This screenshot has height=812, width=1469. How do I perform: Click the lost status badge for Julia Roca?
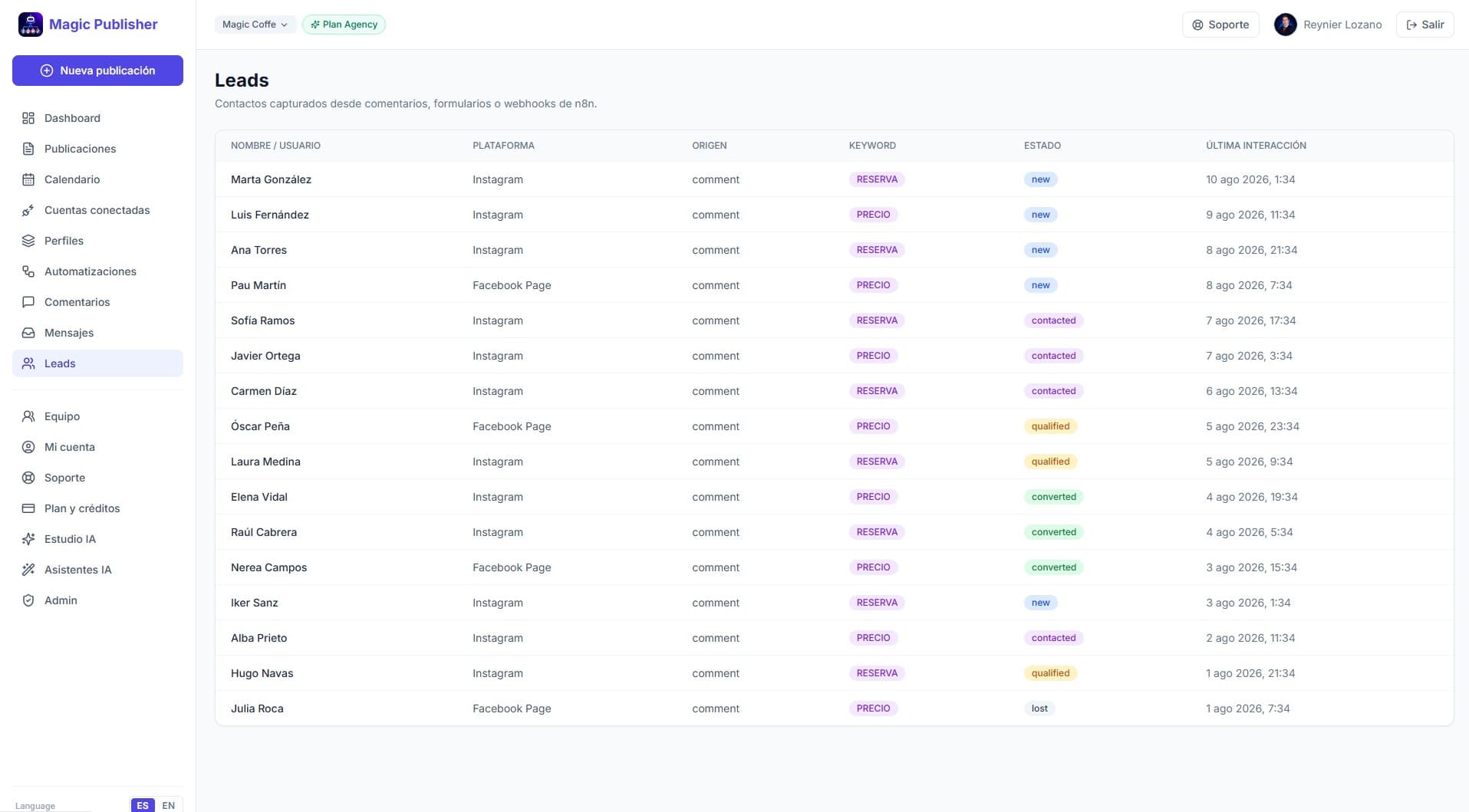click(x=1039, y=708)
